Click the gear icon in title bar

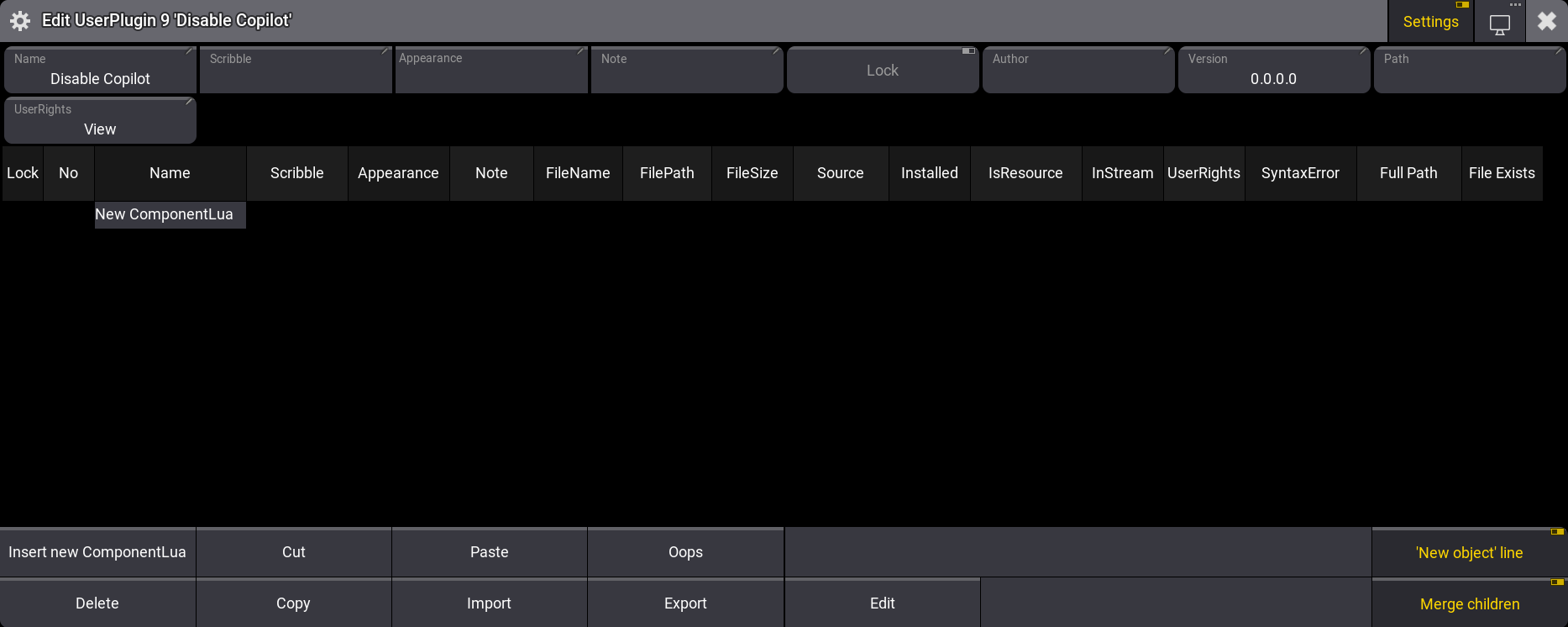(x=20, y=21)
